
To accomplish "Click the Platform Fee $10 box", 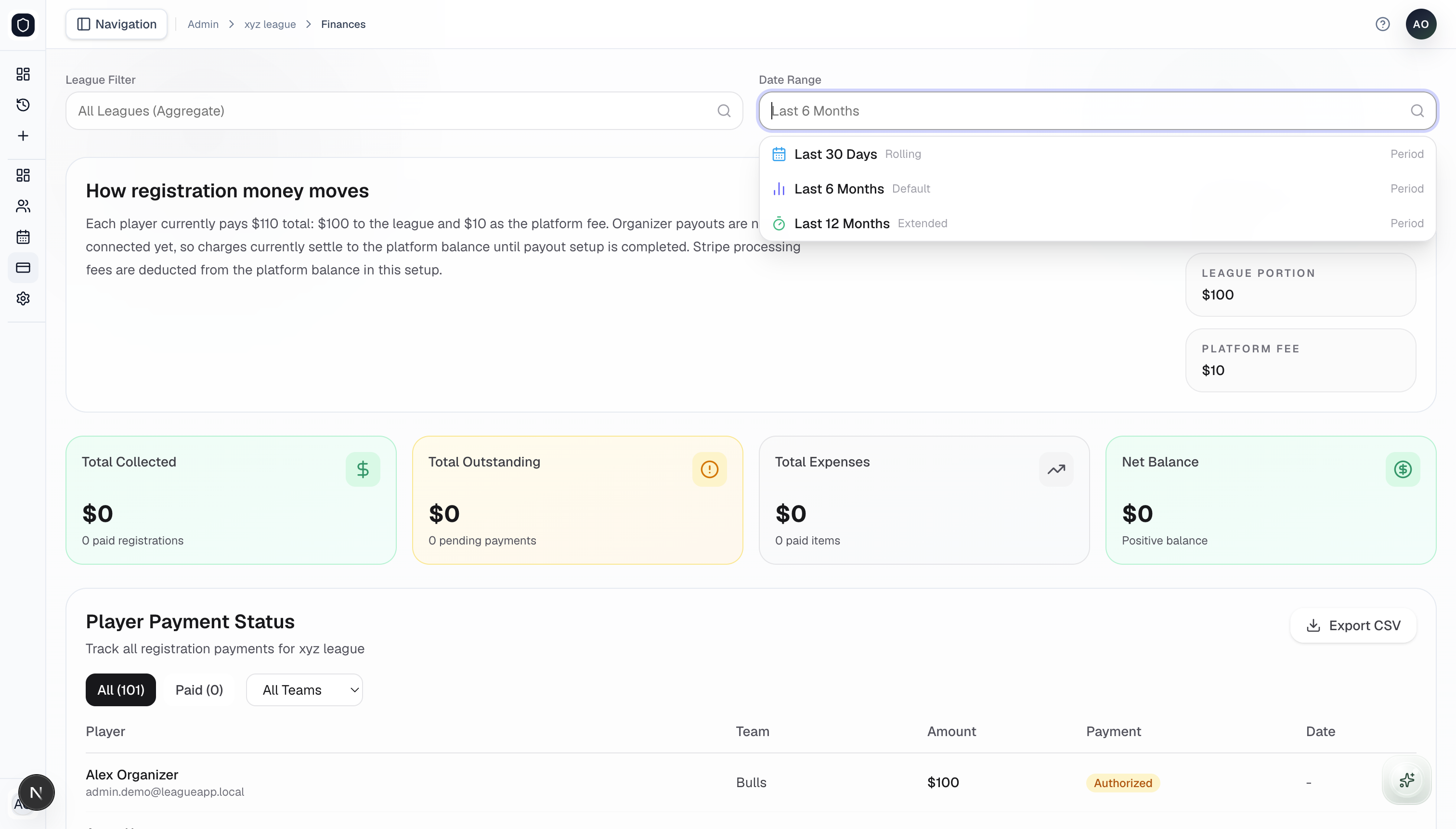I will point(1300,361).
